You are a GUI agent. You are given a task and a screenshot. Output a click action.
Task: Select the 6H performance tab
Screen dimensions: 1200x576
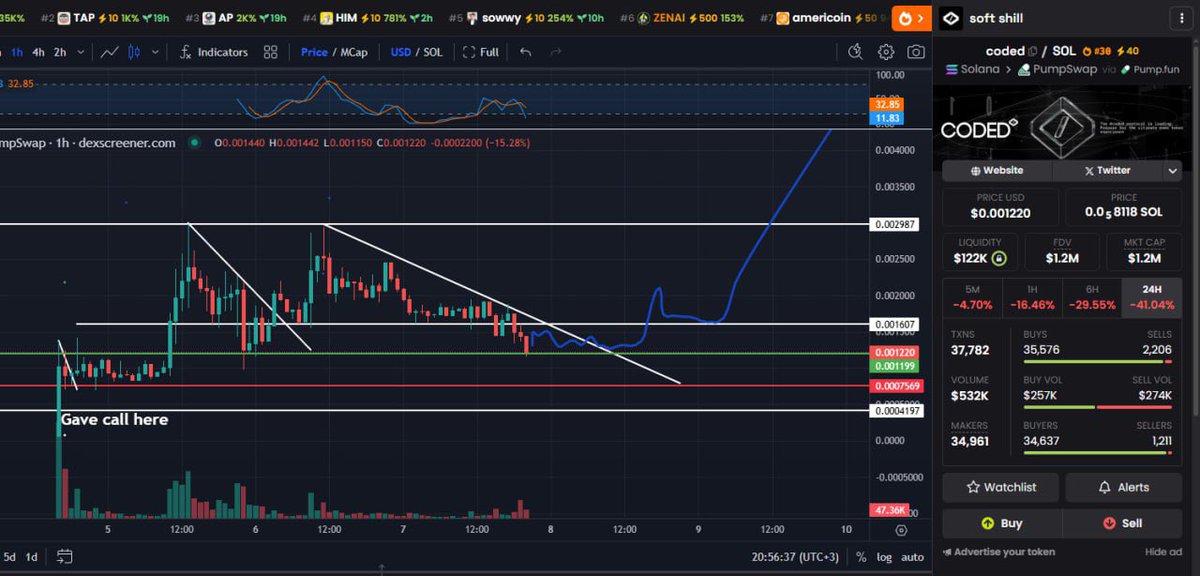click(x=1093, y=298)
